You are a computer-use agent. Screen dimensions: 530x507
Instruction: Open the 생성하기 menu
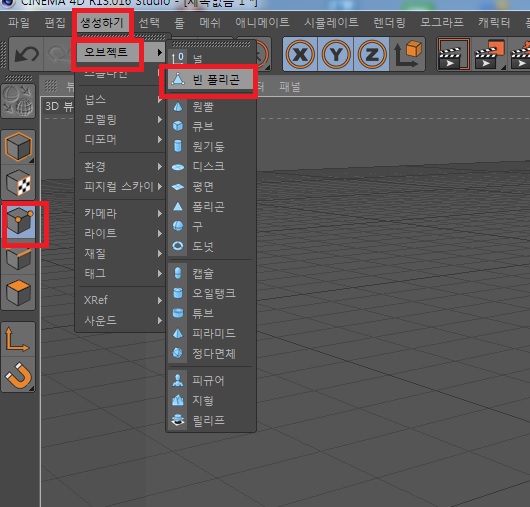(102, 23)
